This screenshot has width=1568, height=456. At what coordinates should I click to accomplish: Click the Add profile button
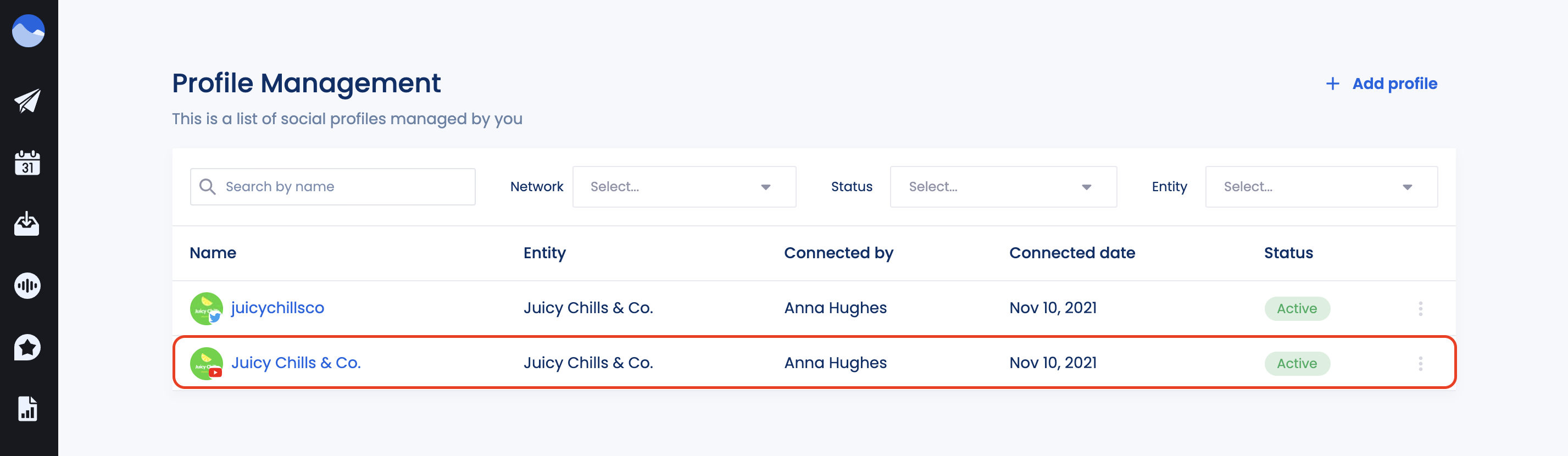(x=1382, y=84)
